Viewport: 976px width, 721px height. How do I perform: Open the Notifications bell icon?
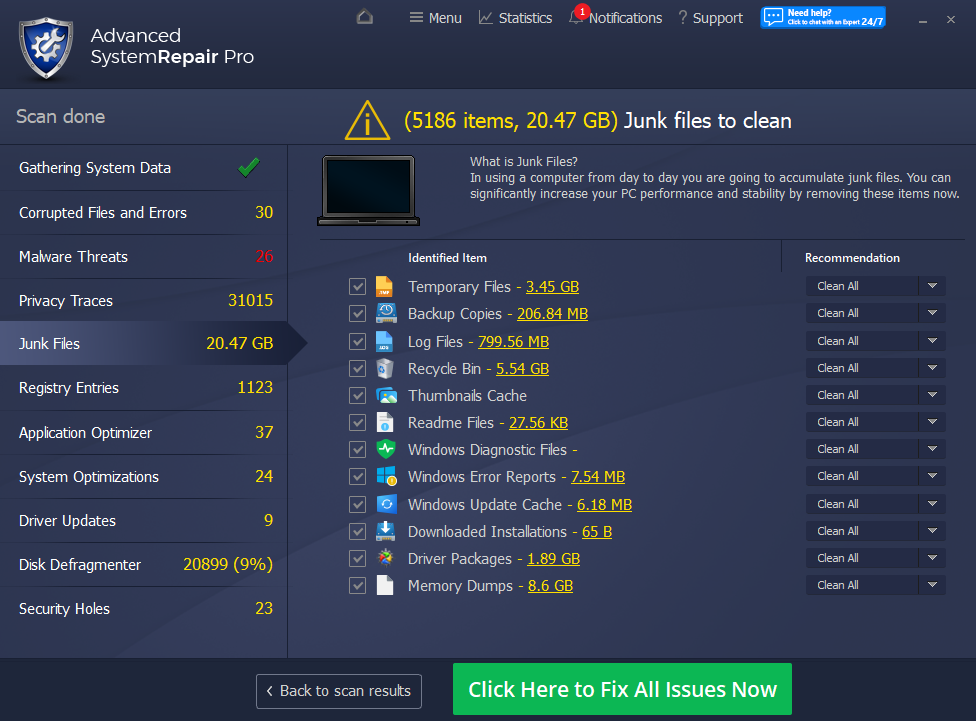tap(576, 18)
